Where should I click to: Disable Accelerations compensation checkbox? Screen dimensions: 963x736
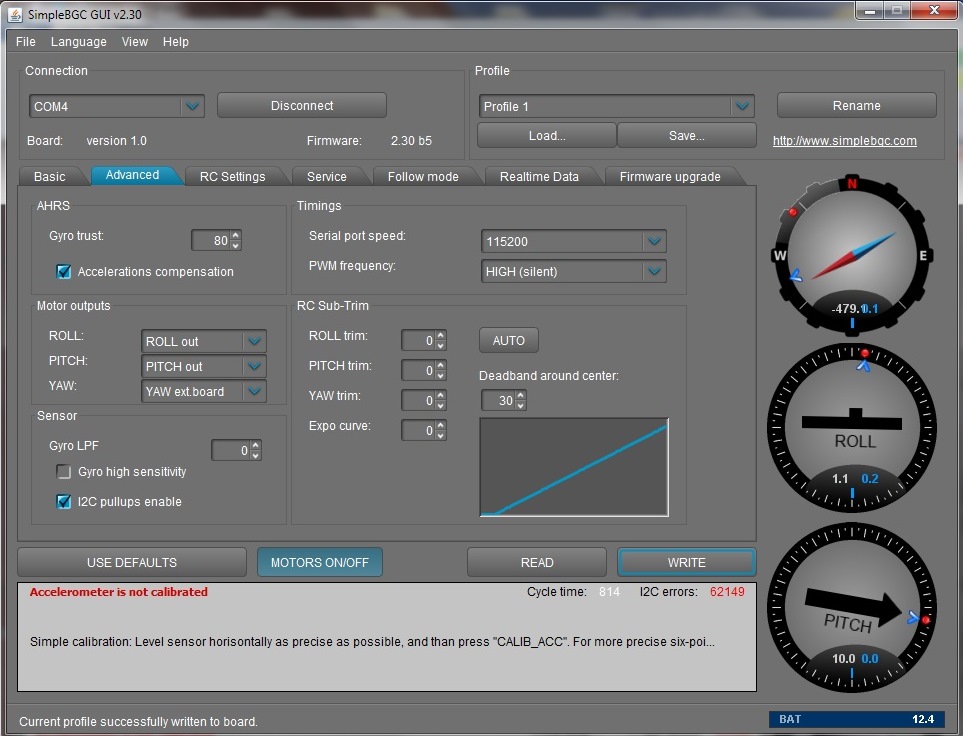(x=64, y=272)
